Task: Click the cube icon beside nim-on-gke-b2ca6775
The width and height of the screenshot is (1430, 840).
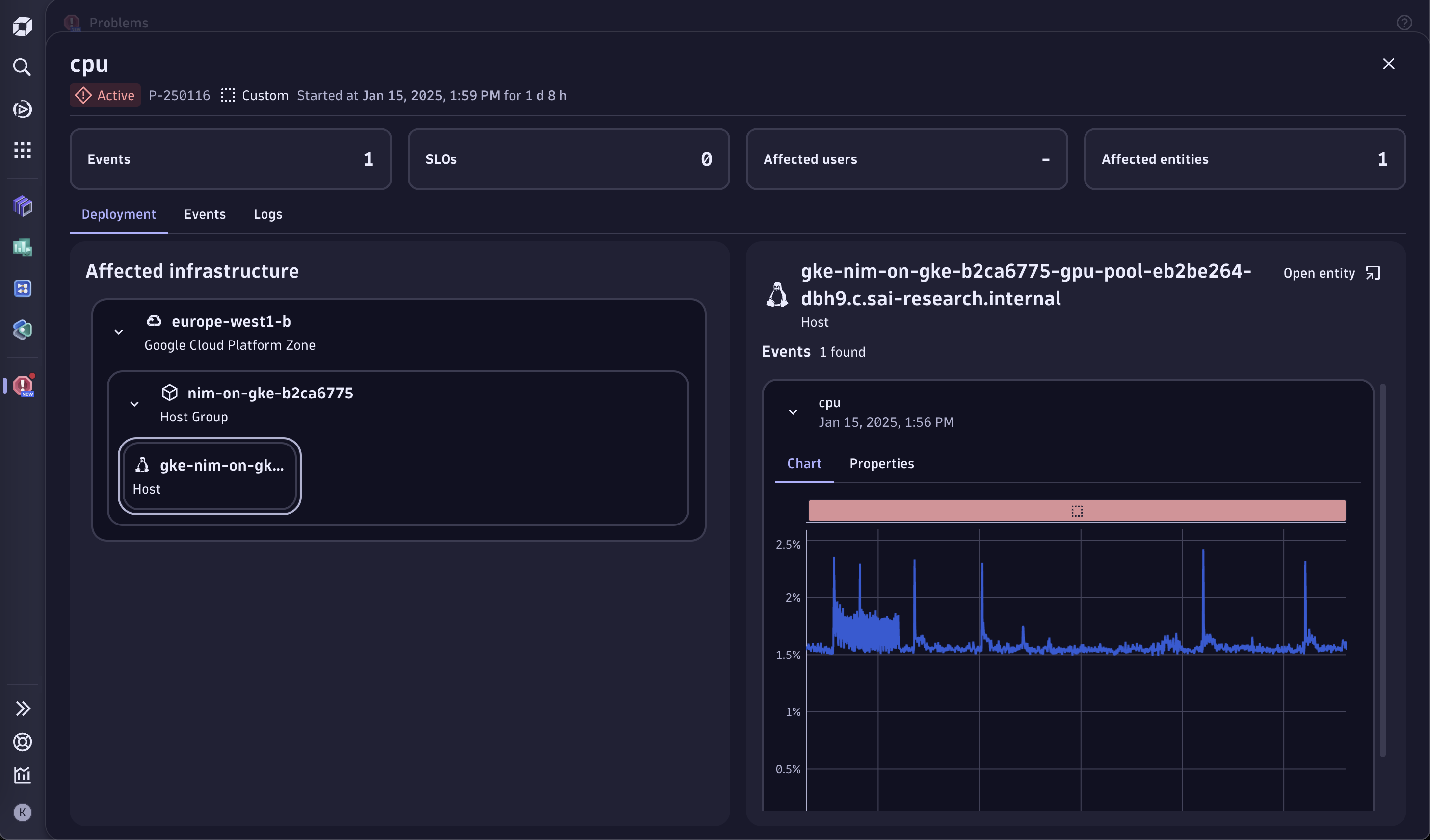Action: (170, 393)
